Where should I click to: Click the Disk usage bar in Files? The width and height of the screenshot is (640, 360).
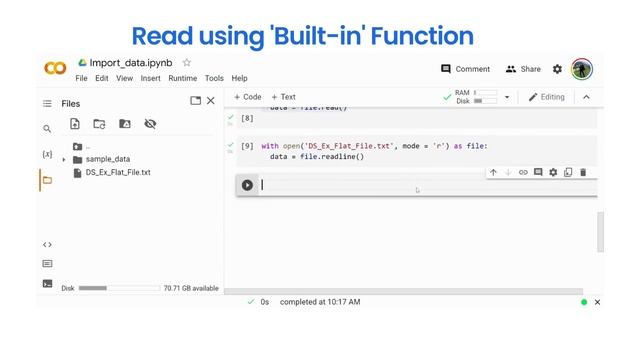(x=119, y=288)
